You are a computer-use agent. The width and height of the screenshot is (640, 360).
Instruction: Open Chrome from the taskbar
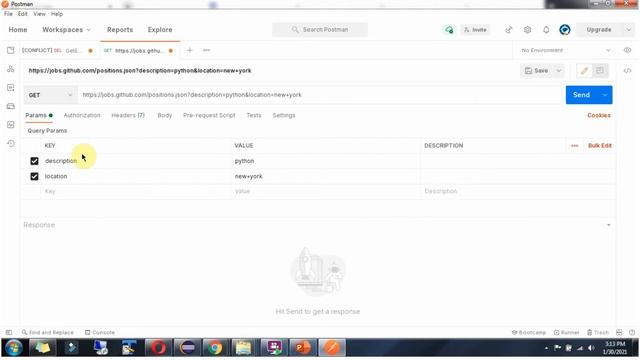(x=215, y=348)
